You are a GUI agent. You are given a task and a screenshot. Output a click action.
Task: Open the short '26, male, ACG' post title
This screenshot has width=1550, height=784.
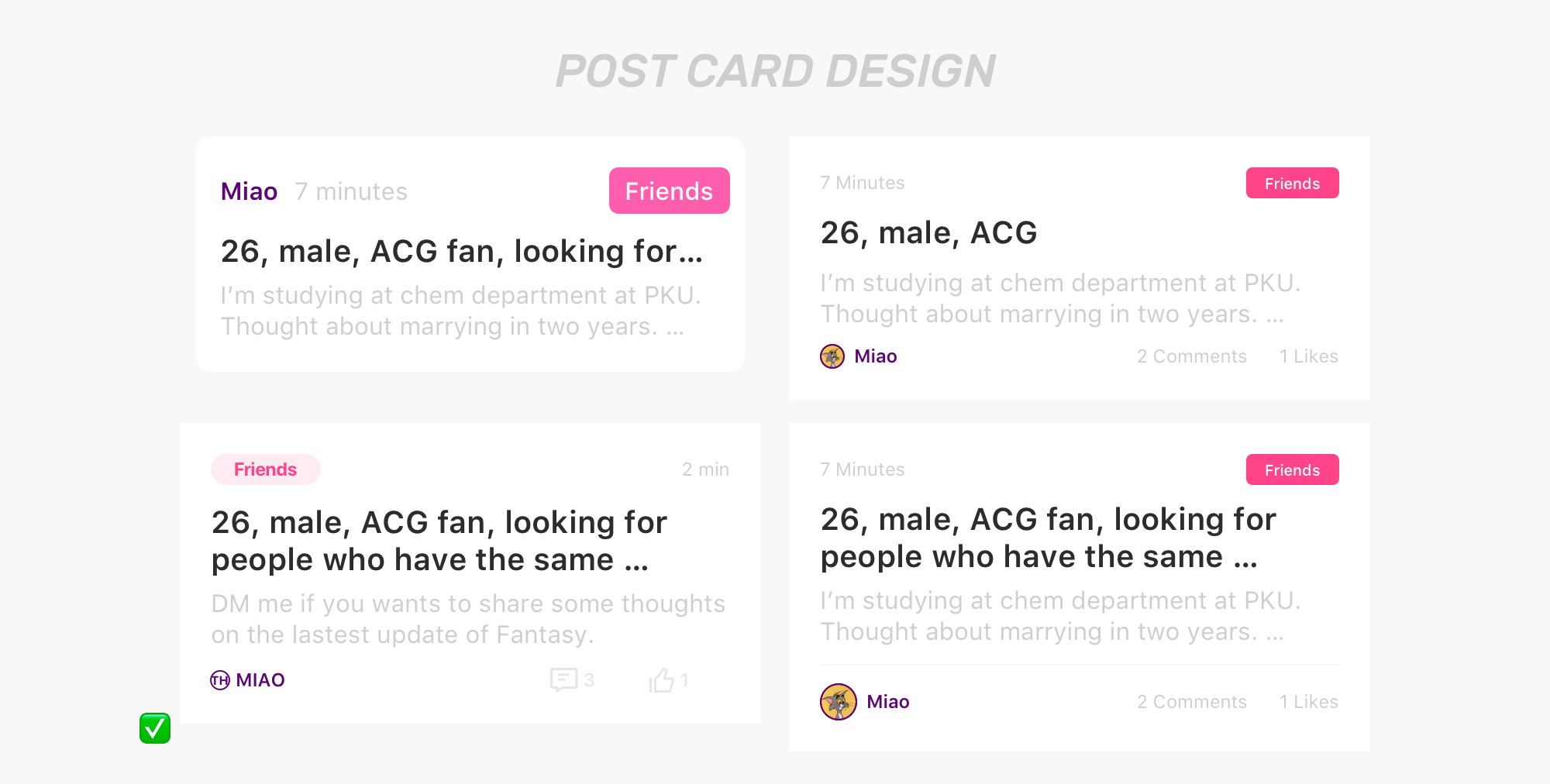point(928,233)
